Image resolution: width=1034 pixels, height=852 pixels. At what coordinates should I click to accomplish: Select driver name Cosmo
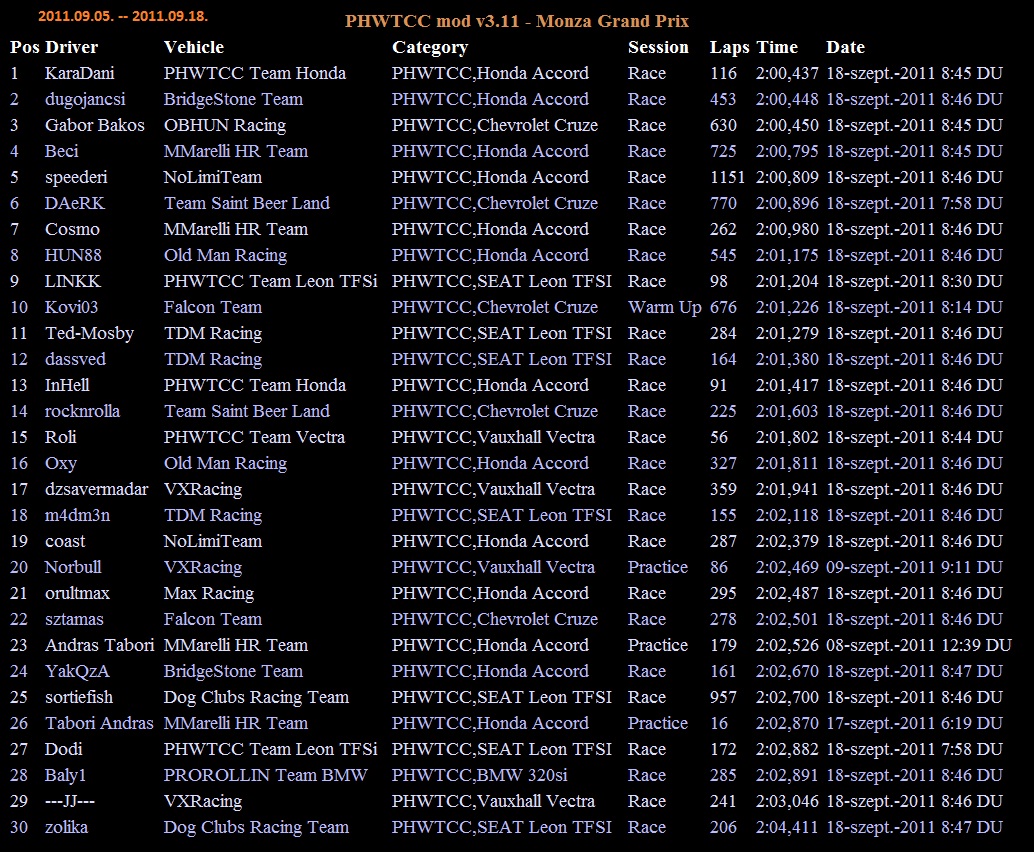coord(72,229)
